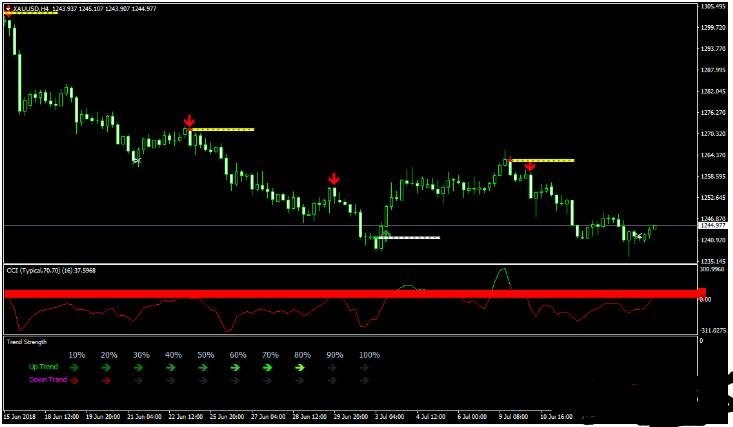Click the Up Trend 30% arrow
This screenshot has width=733, height=427.
[138, 368]
